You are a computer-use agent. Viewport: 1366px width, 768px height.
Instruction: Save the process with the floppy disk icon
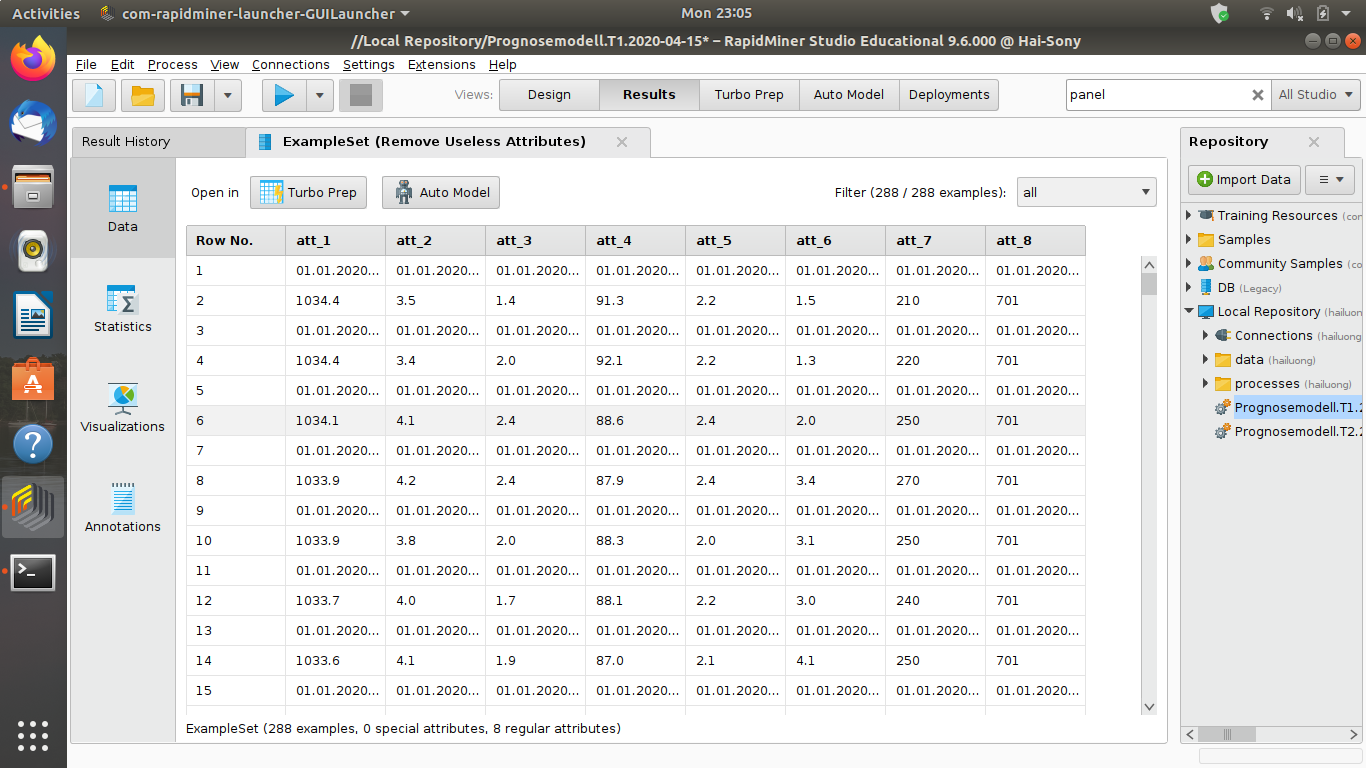(x=192, y=95)
